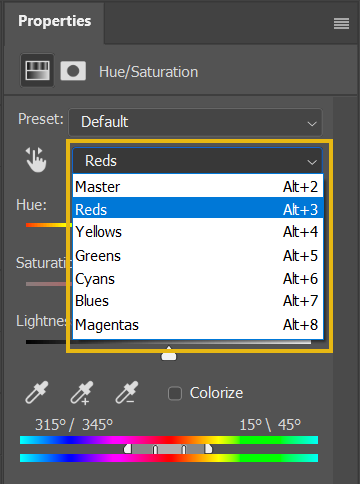Open the Properties panel menu icon
Image resolution: width=360 pixels, height=484 pixels.
coord(341,24)
